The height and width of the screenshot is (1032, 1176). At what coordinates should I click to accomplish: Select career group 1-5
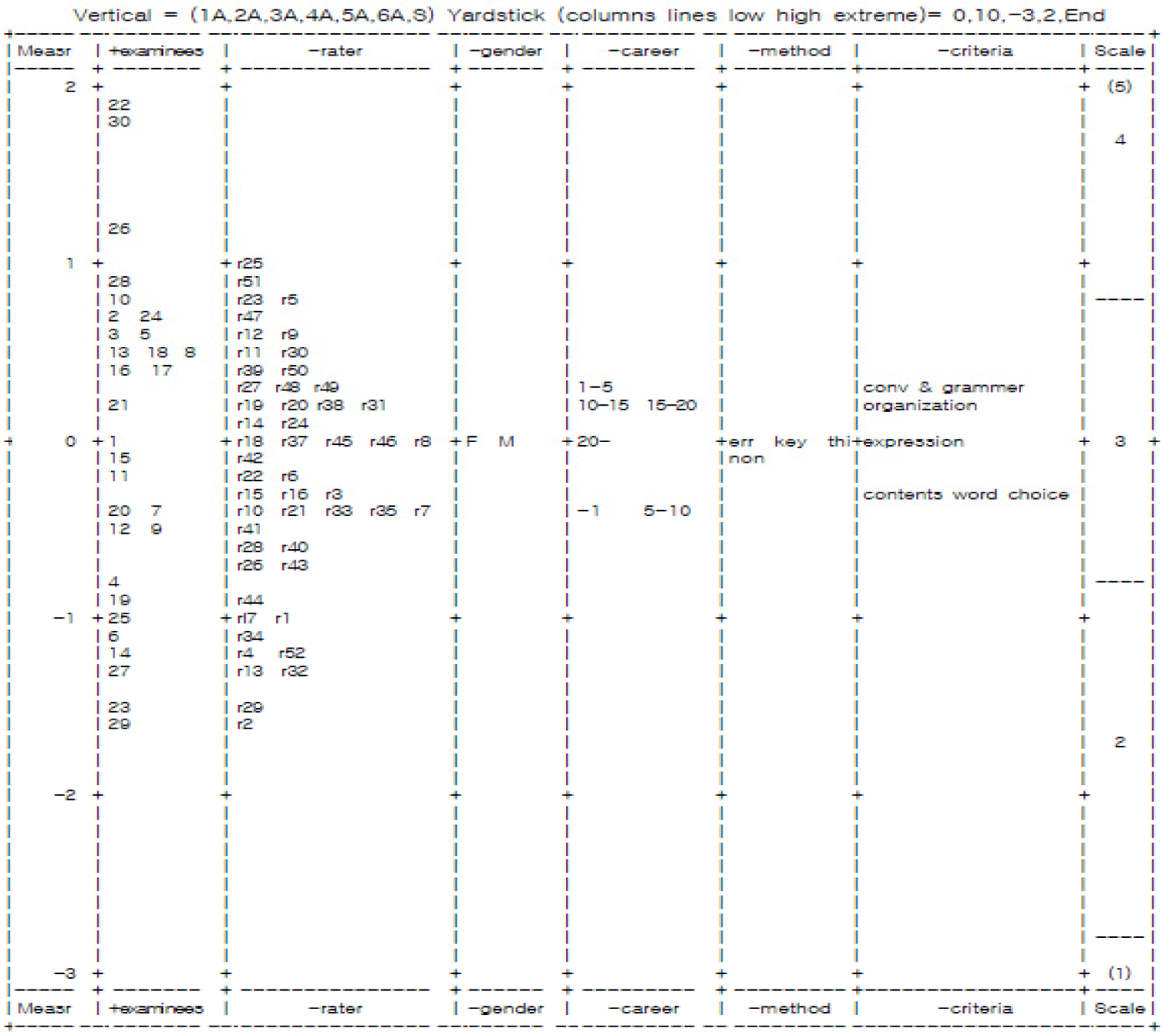click(595, 387)
